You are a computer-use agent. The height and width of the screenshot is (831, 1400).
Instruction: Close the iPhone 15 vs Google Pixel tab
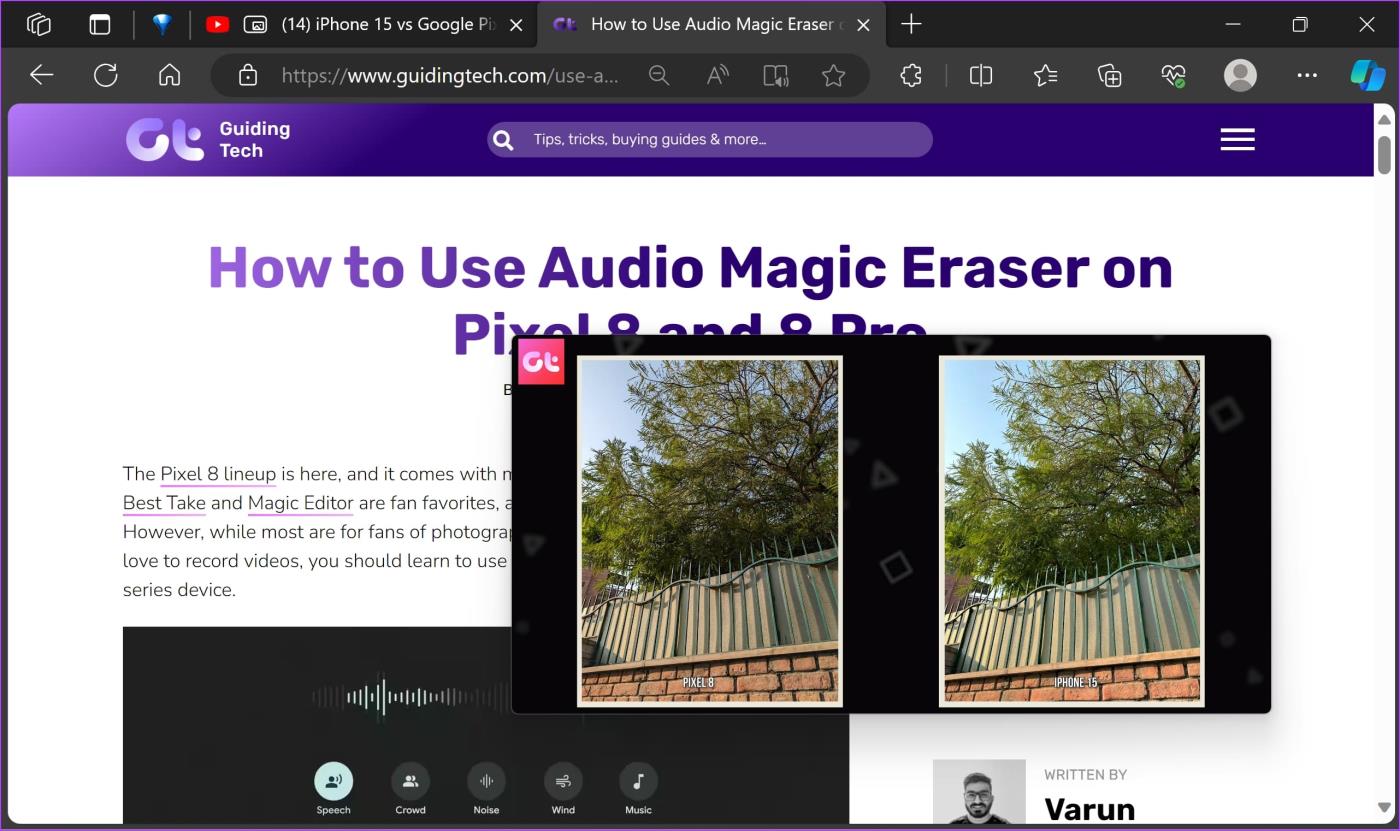click(516, 25)
